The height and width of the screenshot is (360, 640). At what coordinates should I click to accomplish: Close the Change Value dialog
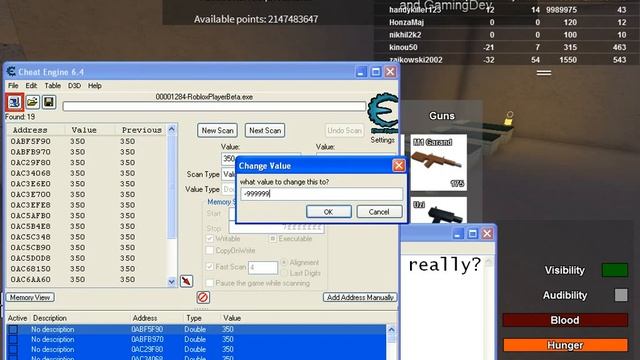click(x=398, y=166)
